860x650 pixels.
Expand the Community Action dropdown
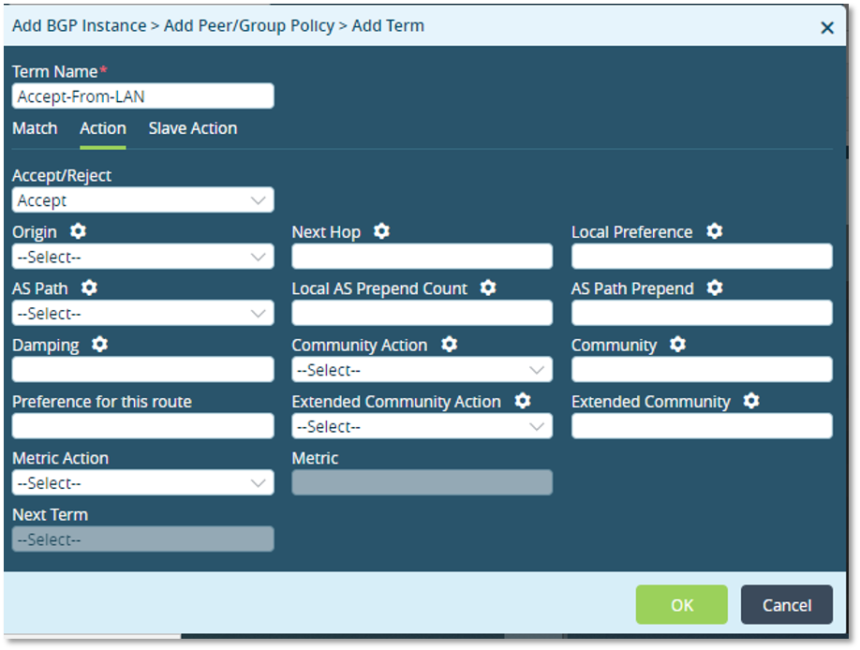(x=421, y=370)
